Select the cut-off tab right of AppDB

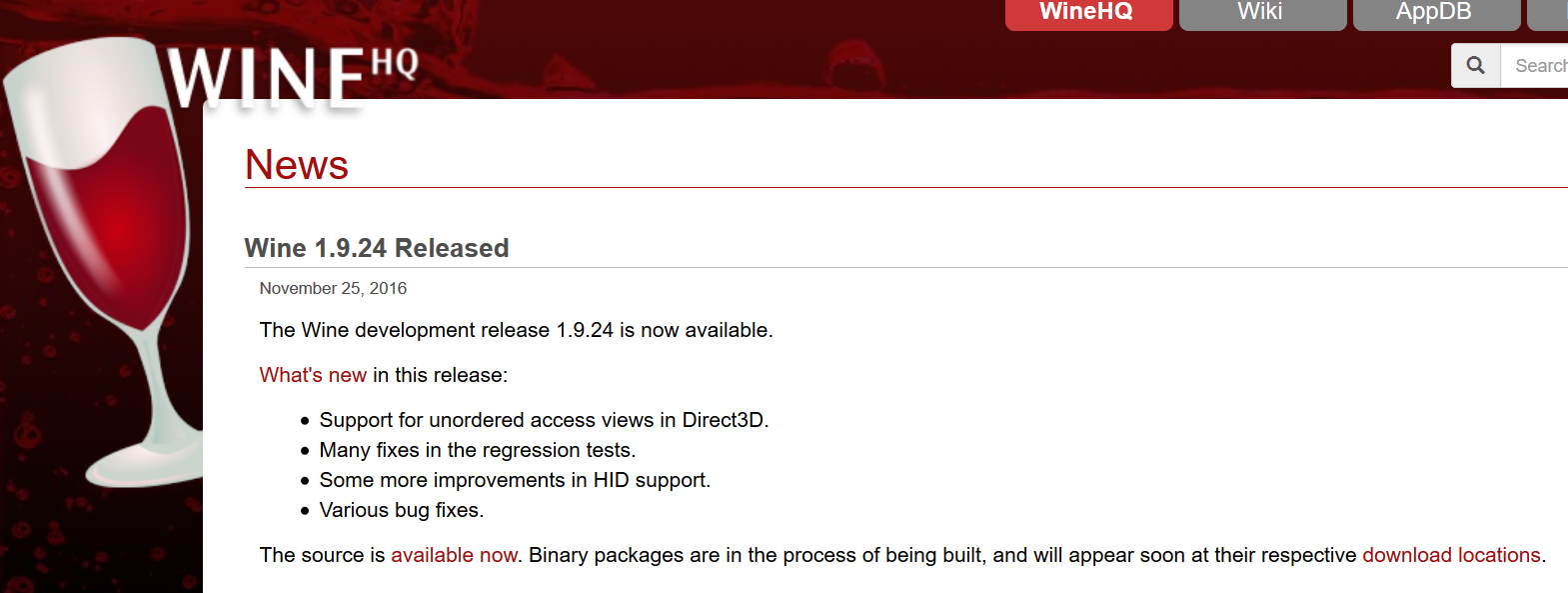(1548, 13)
